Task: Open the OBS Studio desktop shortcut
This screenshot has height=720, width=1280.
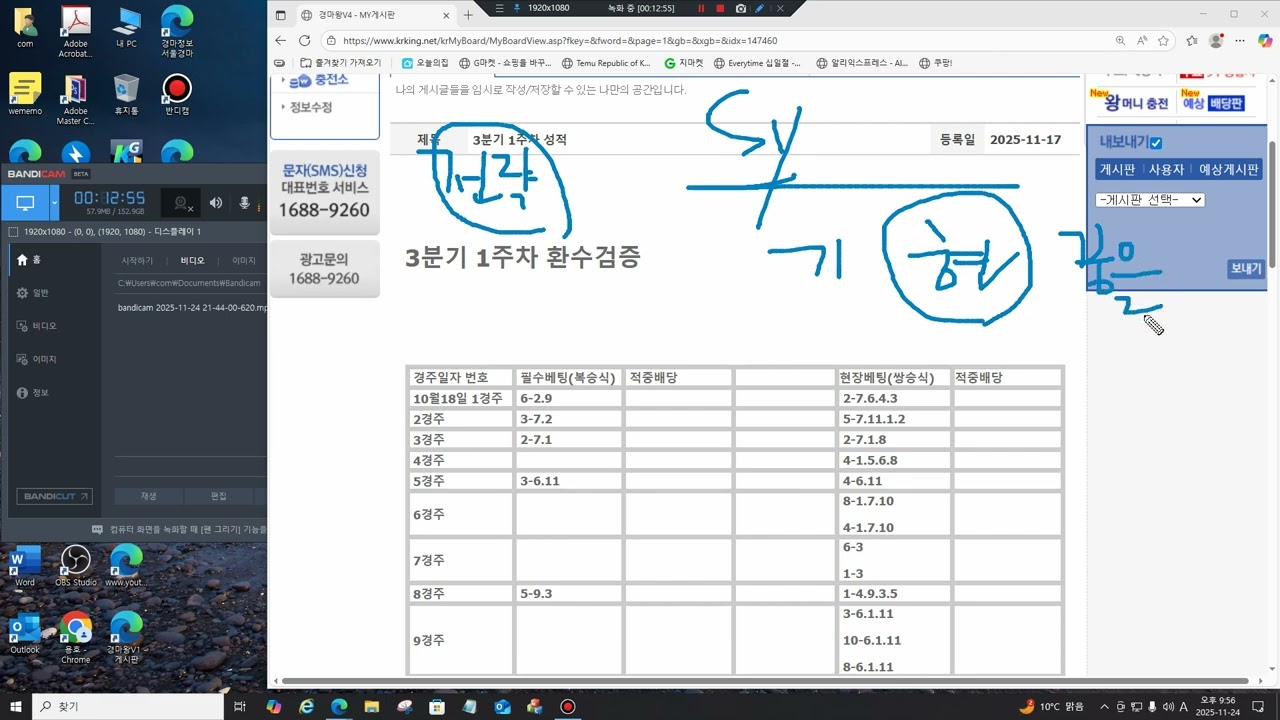Action: (x=76, y=565)
